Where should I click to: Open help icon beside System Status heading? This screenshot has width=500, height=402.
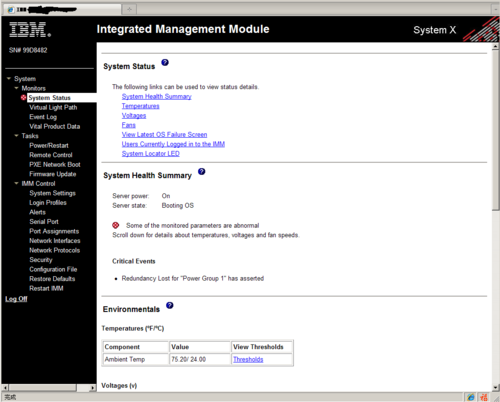click(165, 62)
